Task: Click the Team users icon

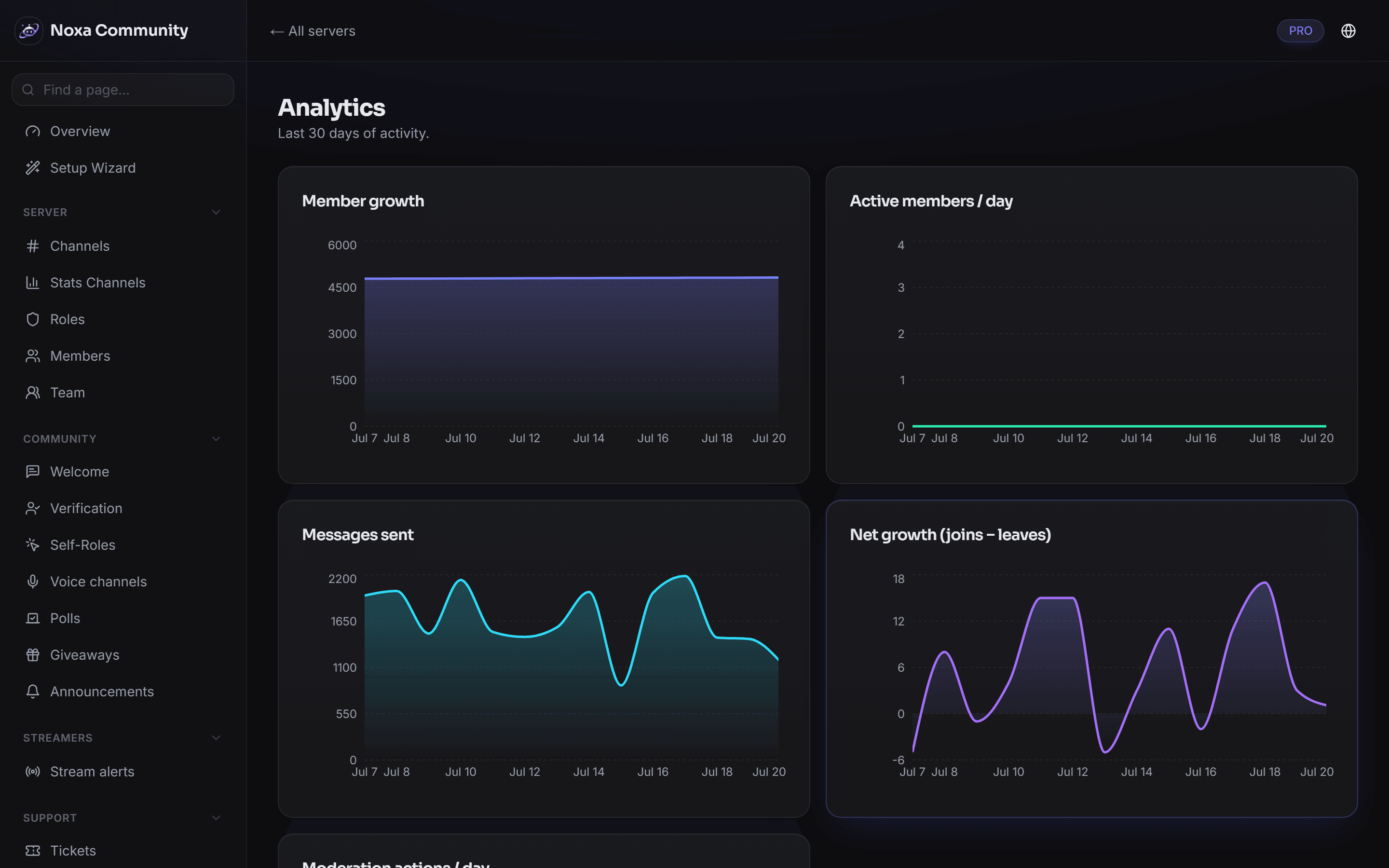Action: click(x=33, y=393)
